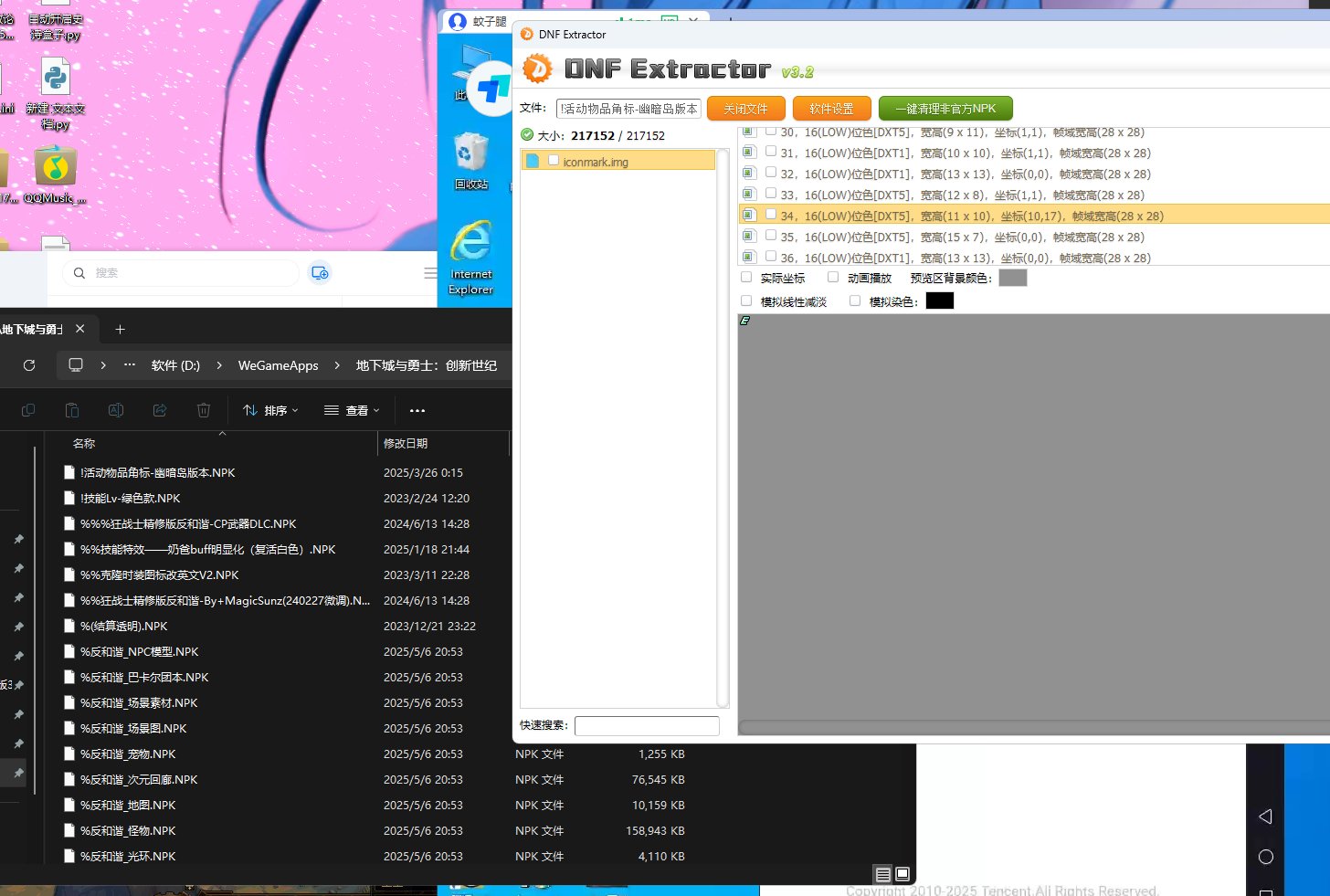Click the Delete trash icon in Explorer toolbar
Screen dimensions: 1330x896
[x=204, y=411]
